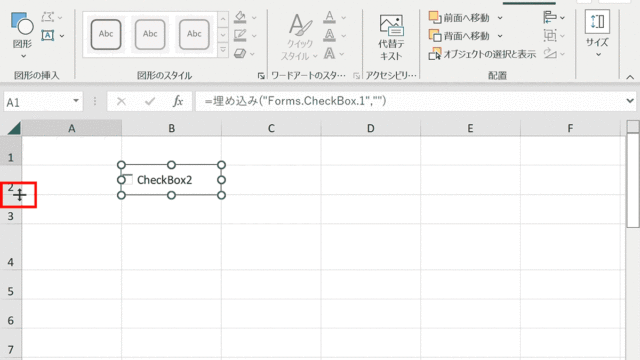Open the 図形のスタイル dialog launcher
The width and height of the screenshot is (640, 360).
[x=261, y=76]
